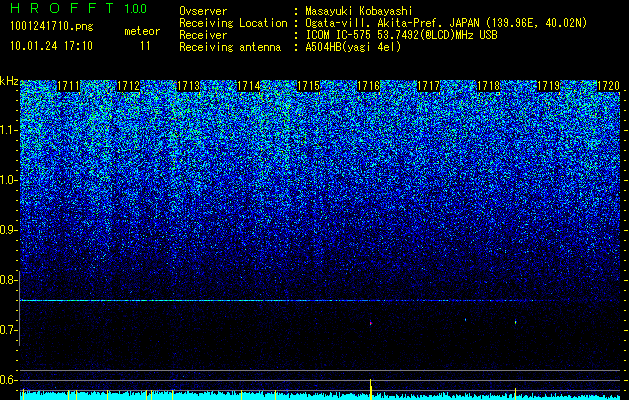This screenshot has width=629, height=400.
Task: Click the 1718 time marker
Action: click(x=489, y=86)
